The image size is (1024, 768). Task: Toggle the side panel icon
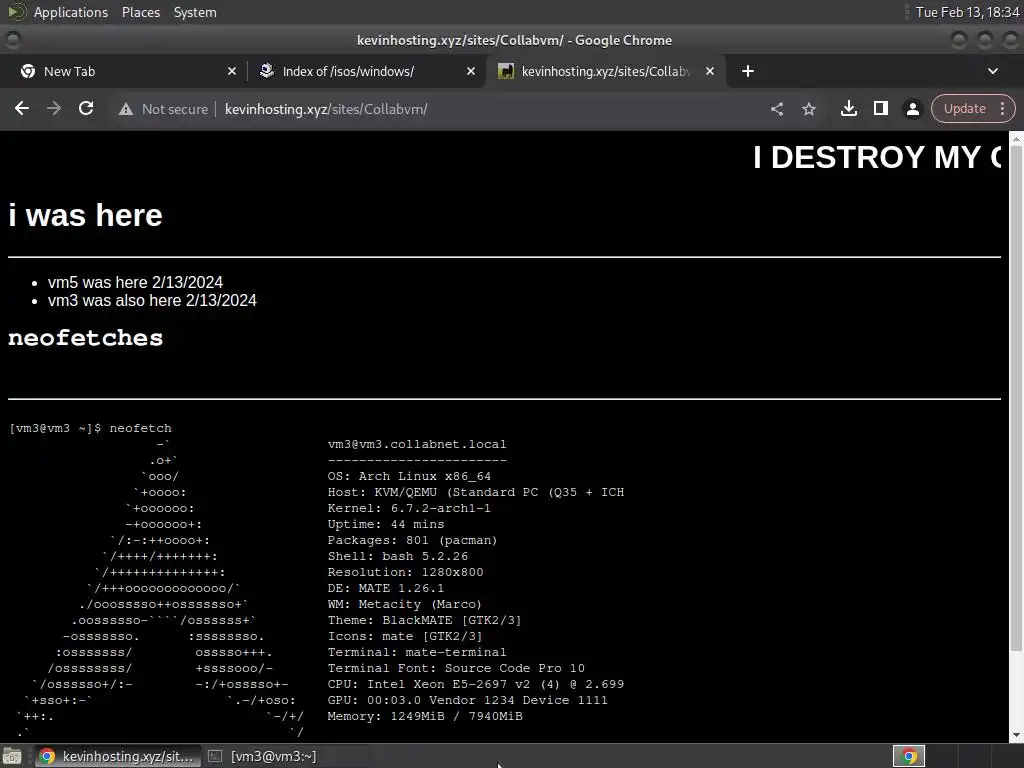[880, 109]
